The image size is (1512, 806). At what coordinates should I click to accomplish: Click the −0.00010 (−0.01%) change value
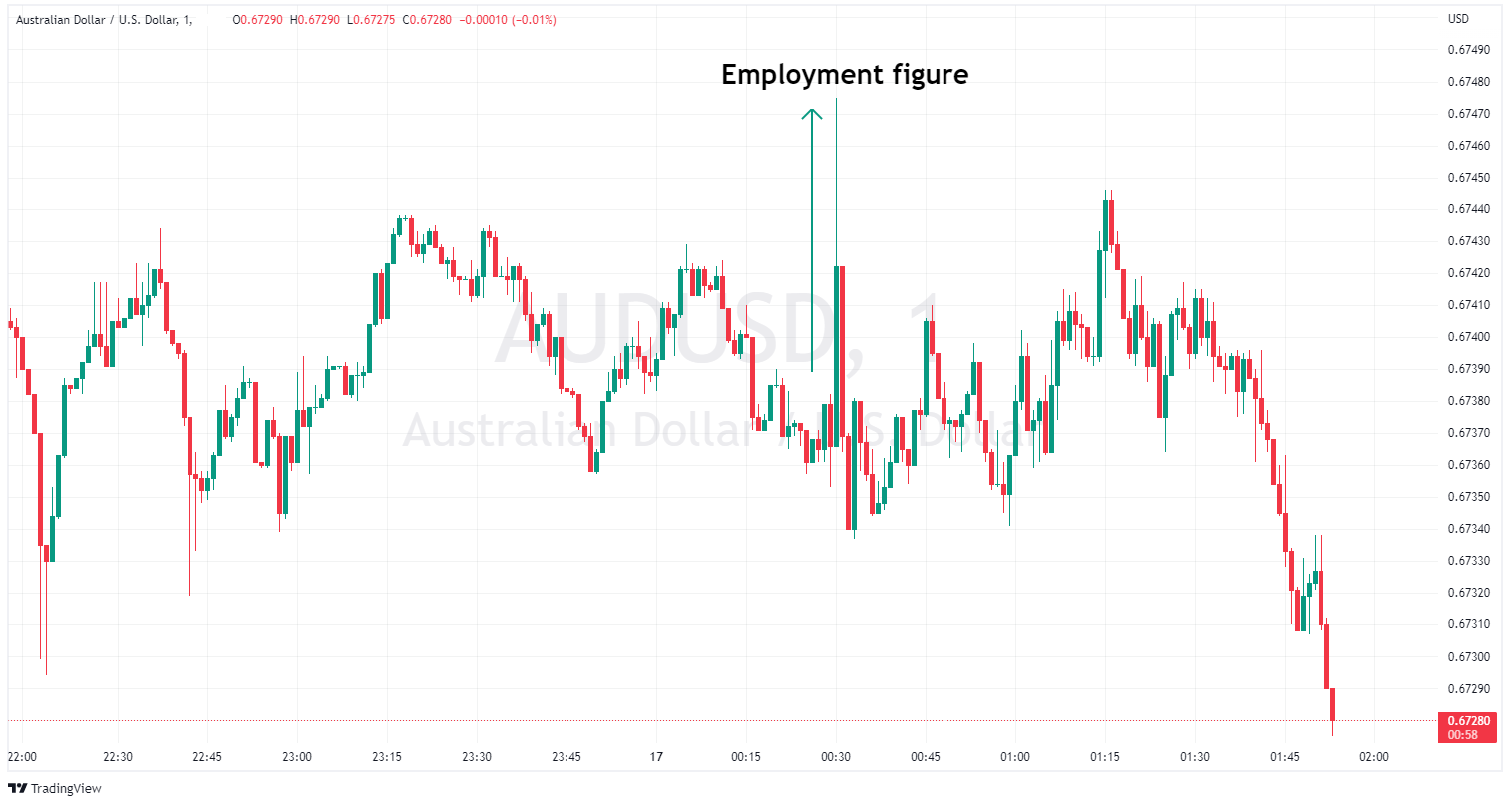(x=508, y=20)
